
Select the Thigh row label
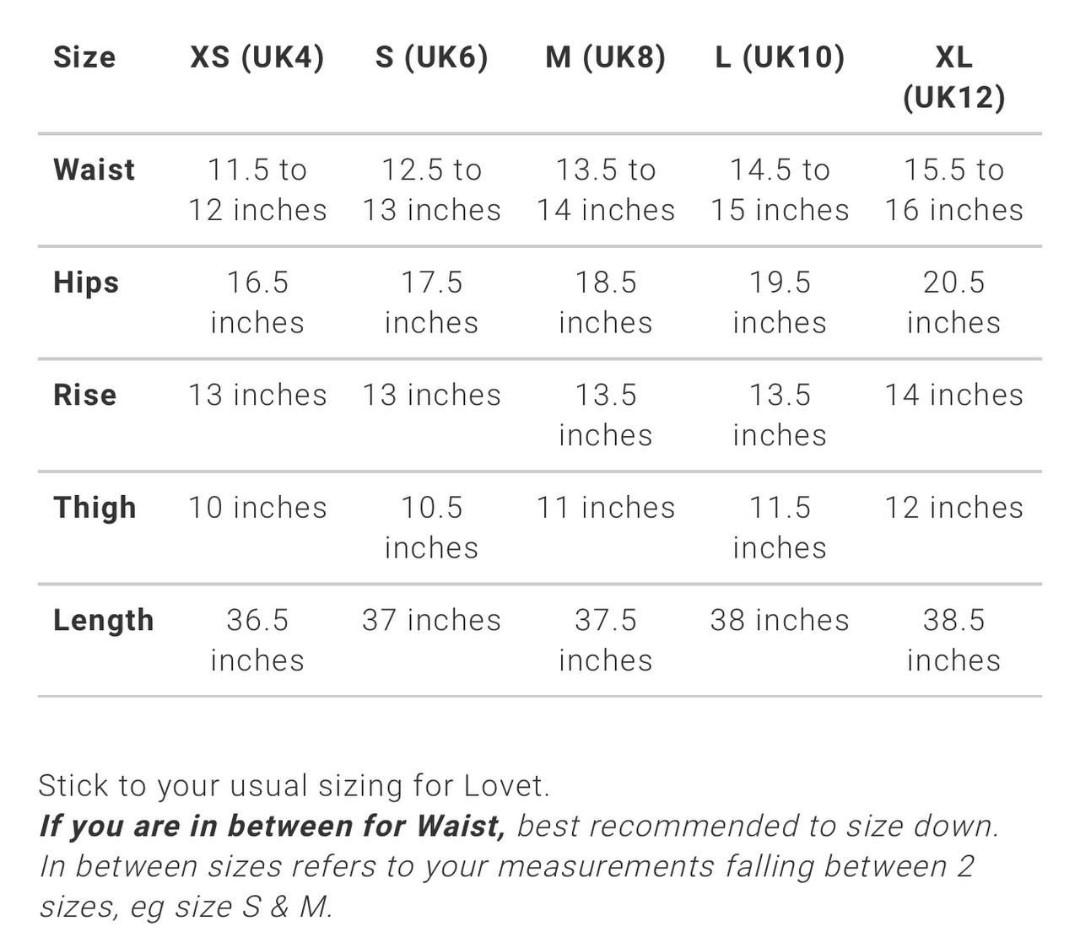(95, 507)
